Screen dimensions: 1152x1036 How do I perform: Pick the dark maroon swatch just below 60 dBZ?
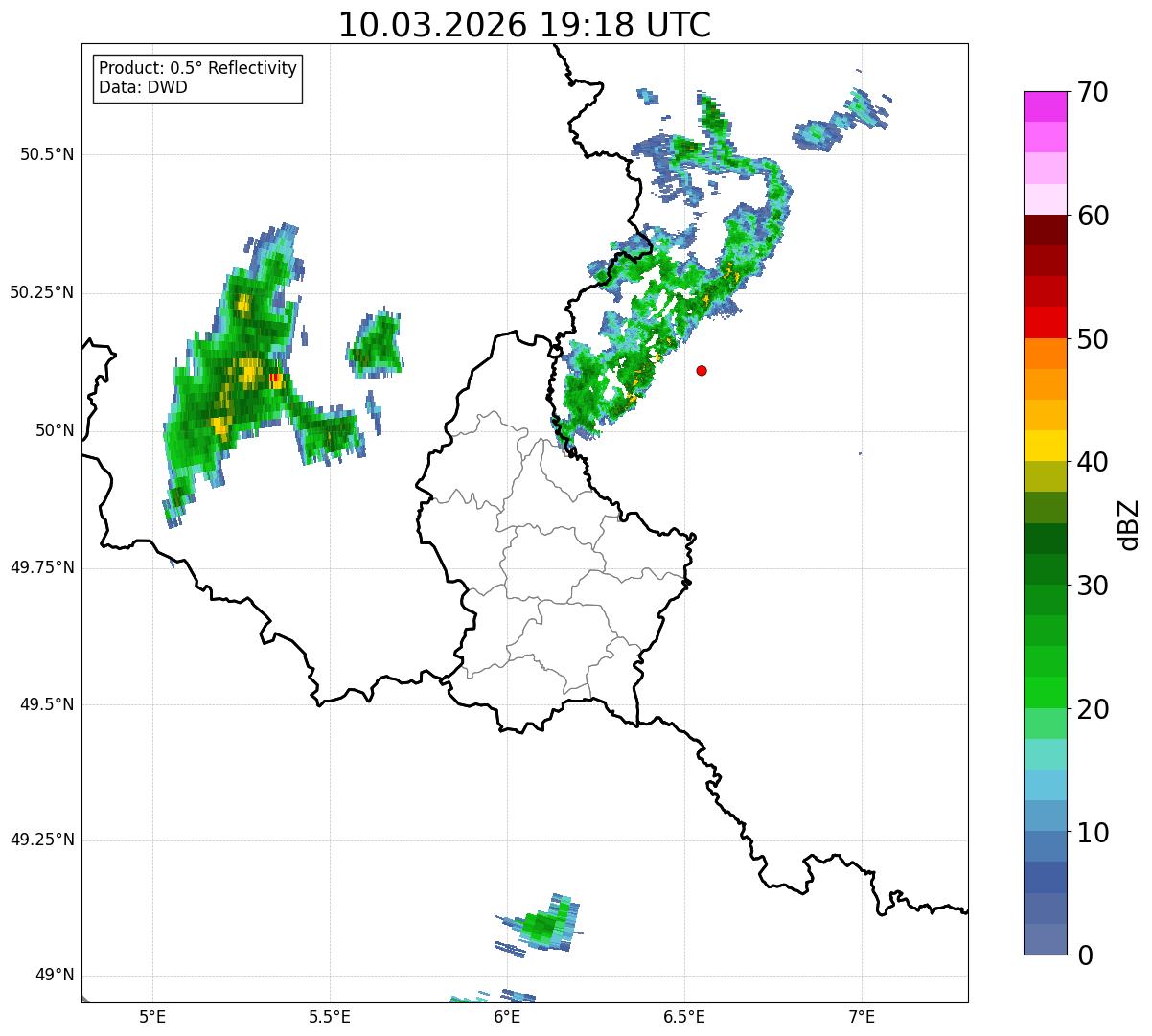coord(1045,230)
